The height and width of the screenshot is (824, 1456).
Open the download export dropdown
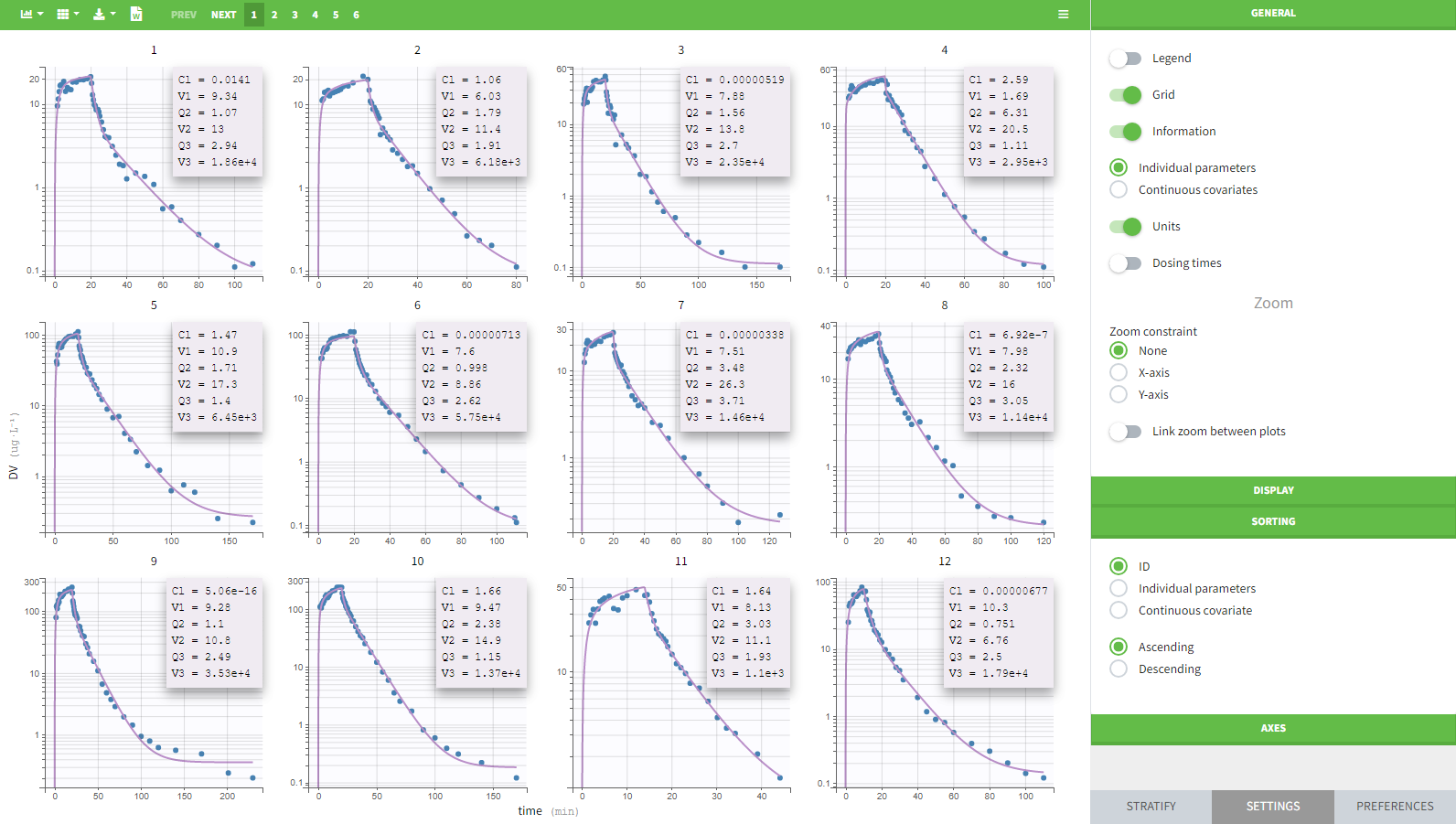pos(104,15)
